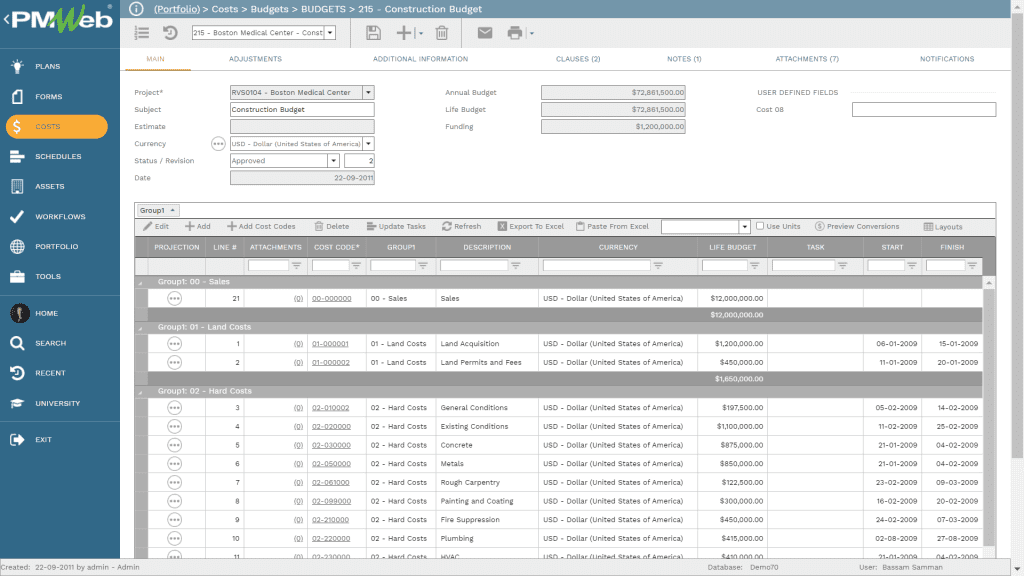The image size is (1024, 576).
Task: Send email using envelope icon
Action: coord(485,33)
